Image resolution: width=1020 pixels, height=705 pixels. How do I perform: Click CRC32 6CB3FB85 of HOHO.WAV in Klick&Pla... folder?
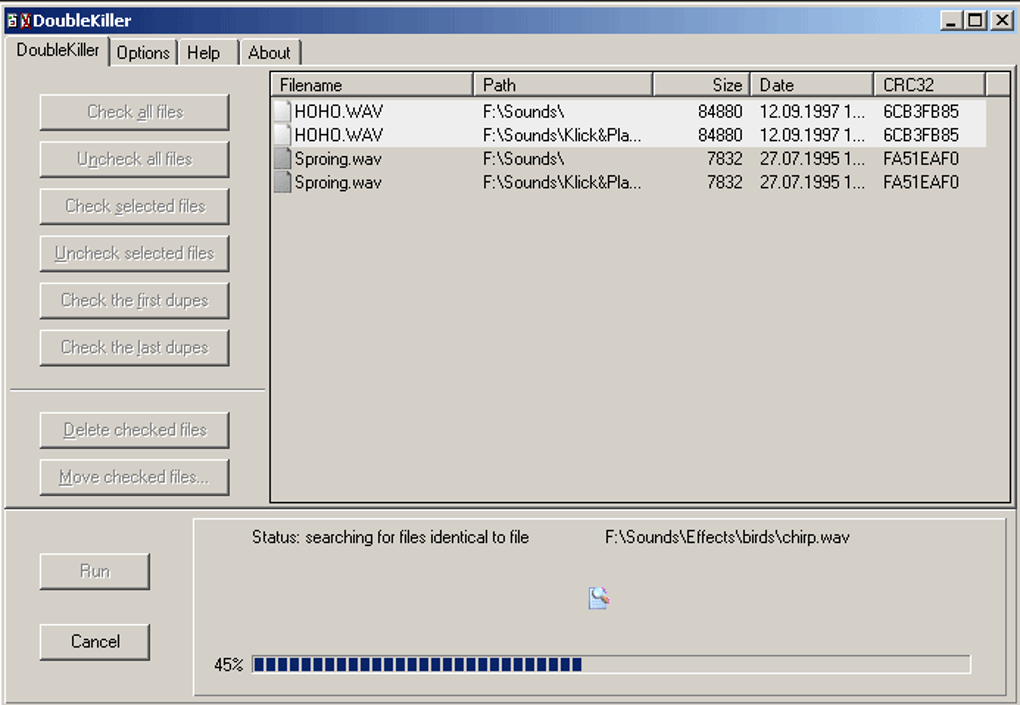pos(921,135)
